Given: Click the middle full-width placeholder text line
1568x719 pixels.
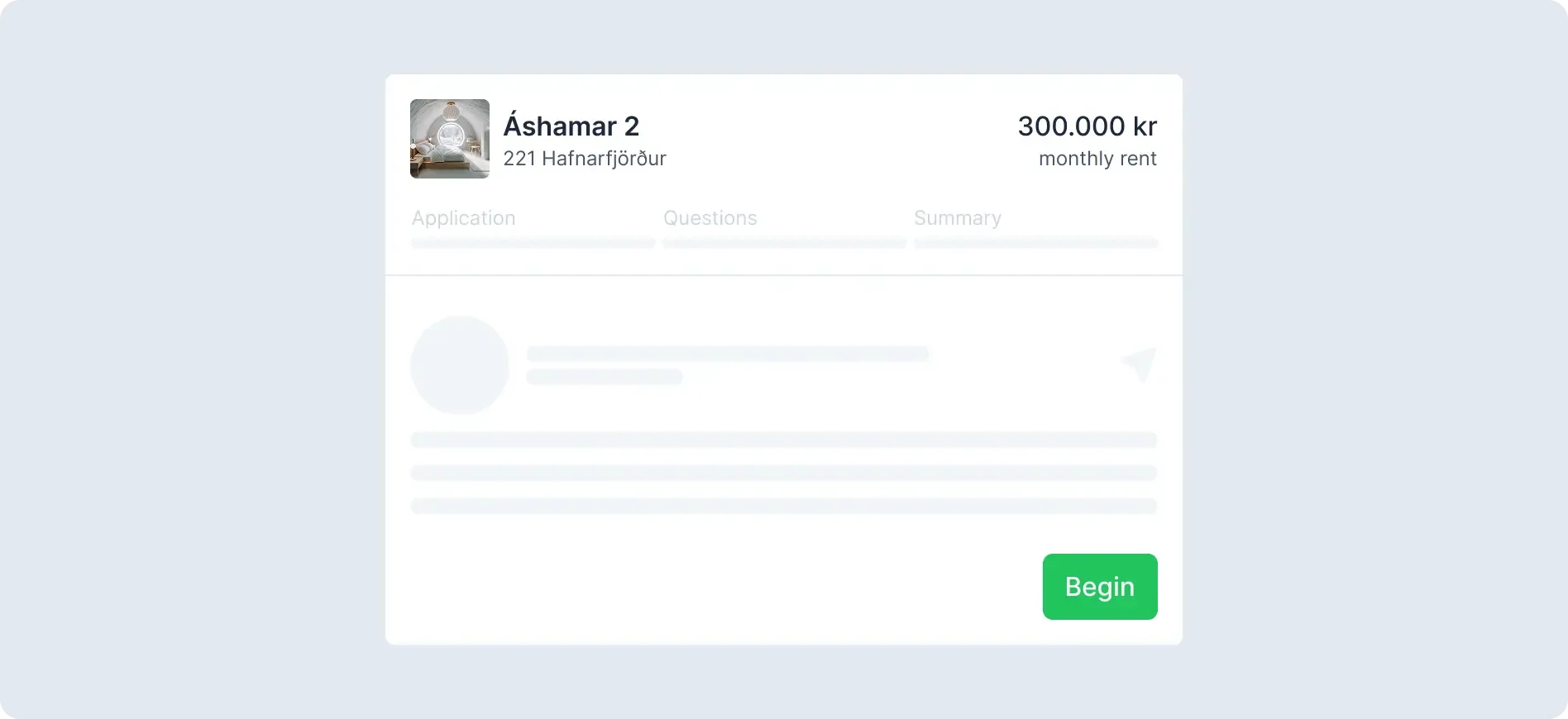Looking at the screenshot, I should click(x=783, y=473).
